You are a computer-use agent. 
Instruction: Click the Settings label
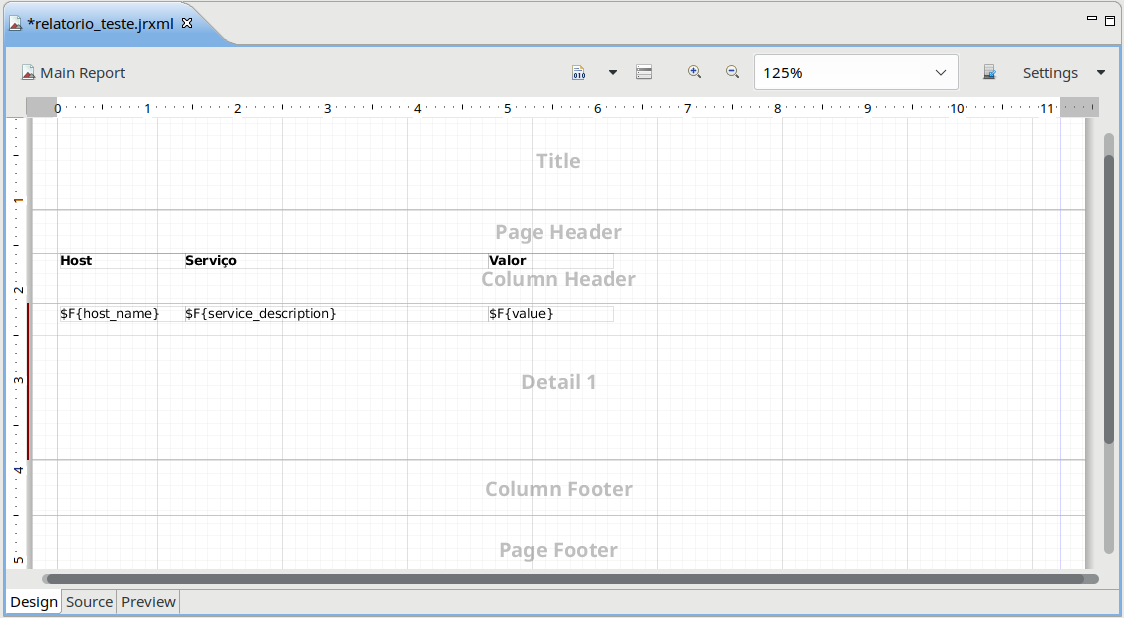click(x=1049, y=73)
